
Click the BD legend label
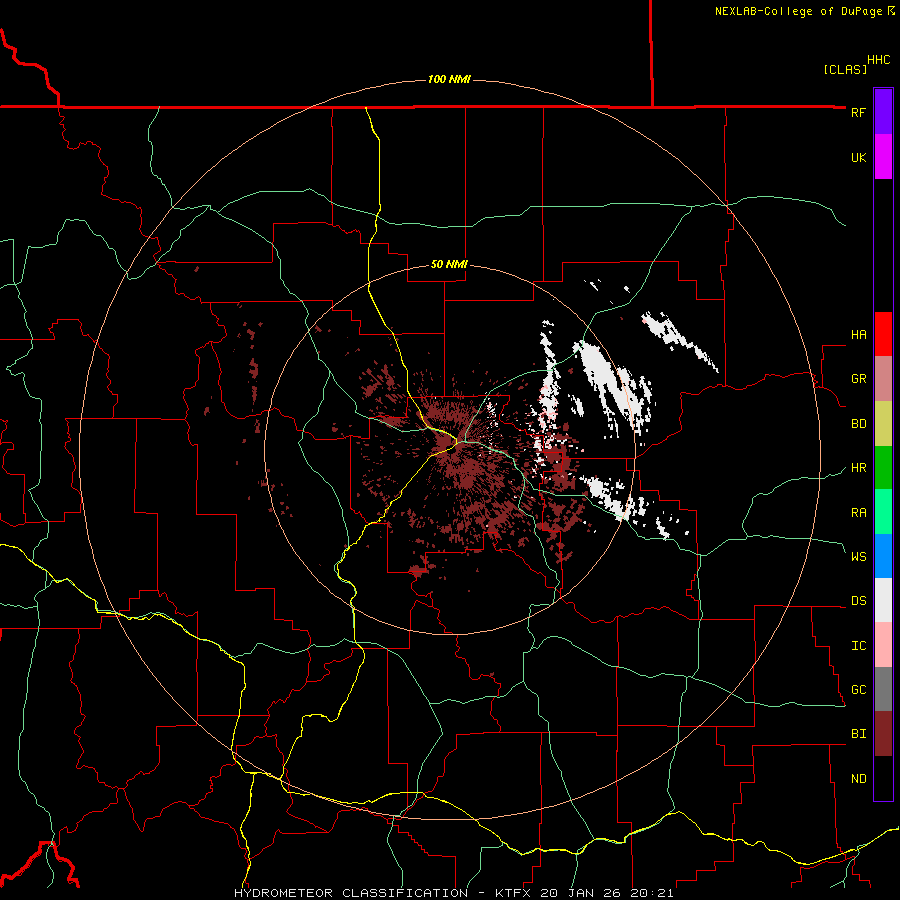point(858,424)
